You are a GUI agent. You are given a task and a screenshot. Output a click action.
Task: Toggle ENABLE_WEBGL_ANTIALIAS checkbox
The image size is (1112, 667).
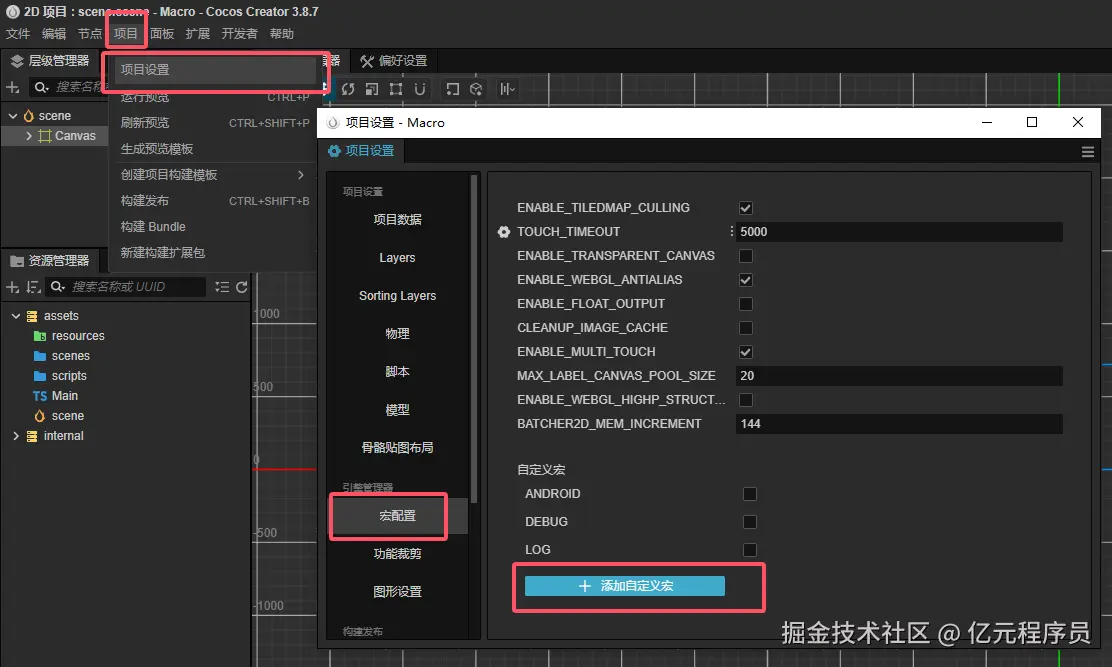745,280
